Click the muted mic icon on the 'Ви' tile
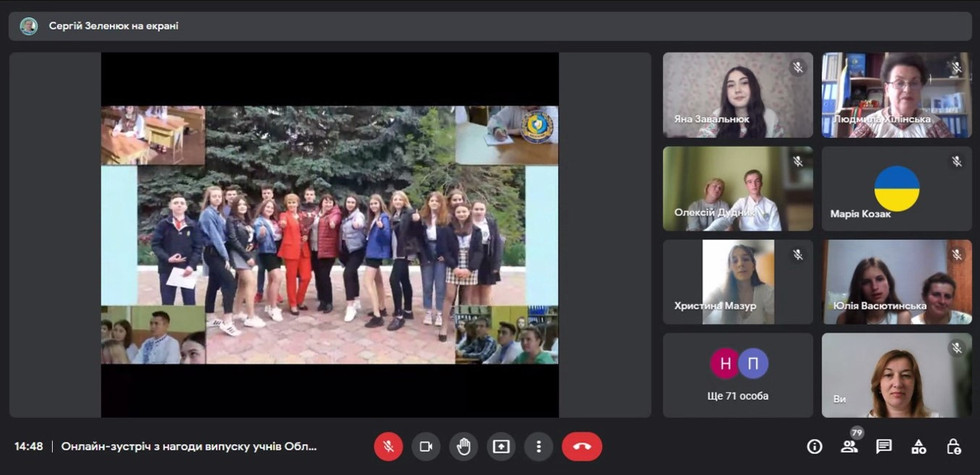Viewport: 980px width, 475px height. (x=956, y=348)
